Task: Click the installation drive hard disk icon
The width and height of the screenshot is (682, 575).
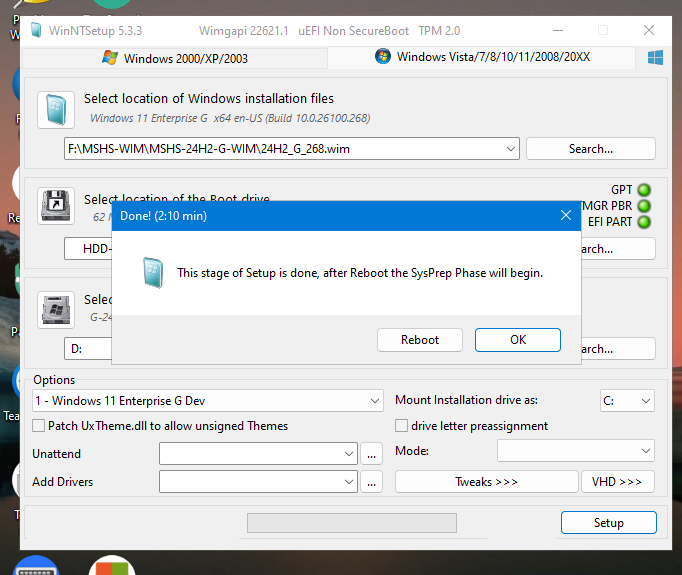Action: (56, 310)
